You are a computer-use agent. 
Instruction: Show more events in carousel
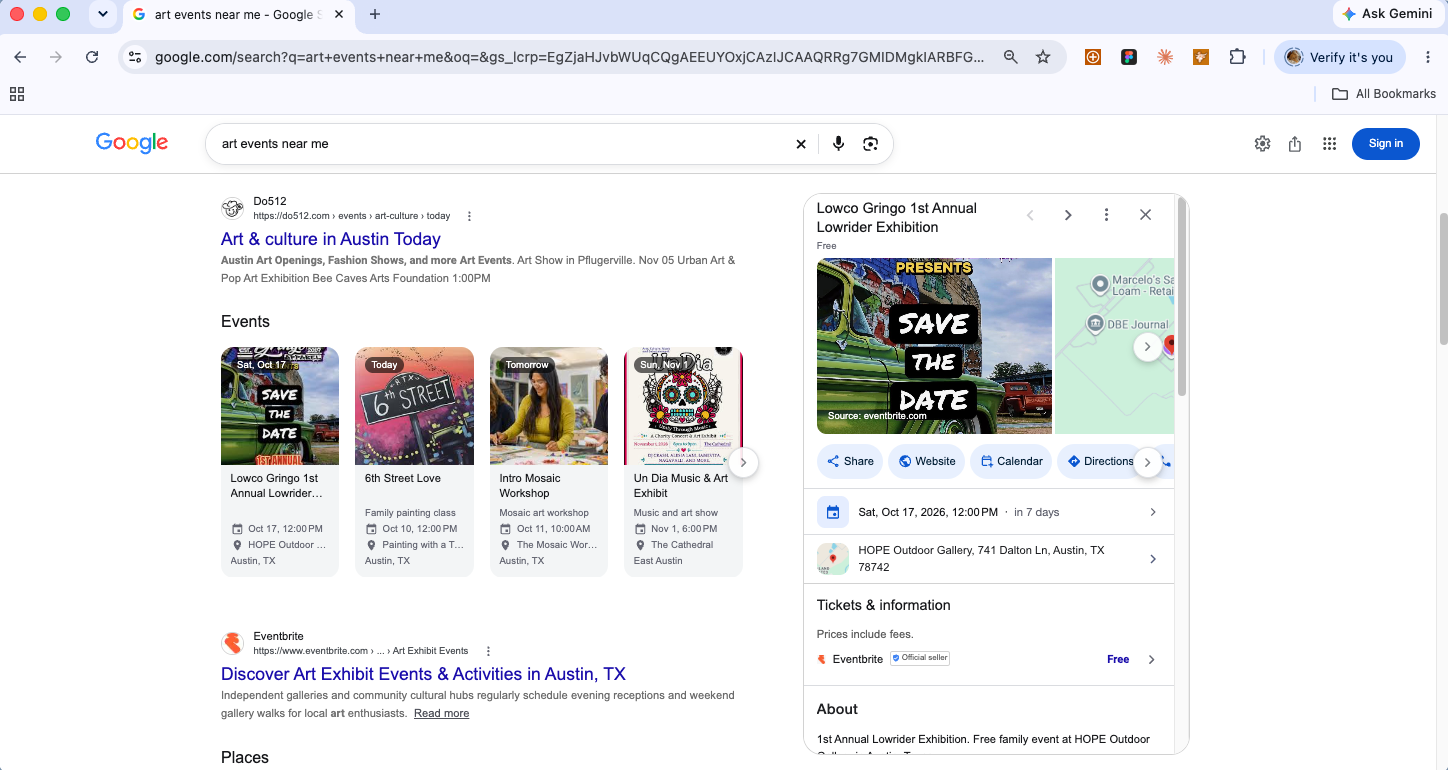(743, 462)
